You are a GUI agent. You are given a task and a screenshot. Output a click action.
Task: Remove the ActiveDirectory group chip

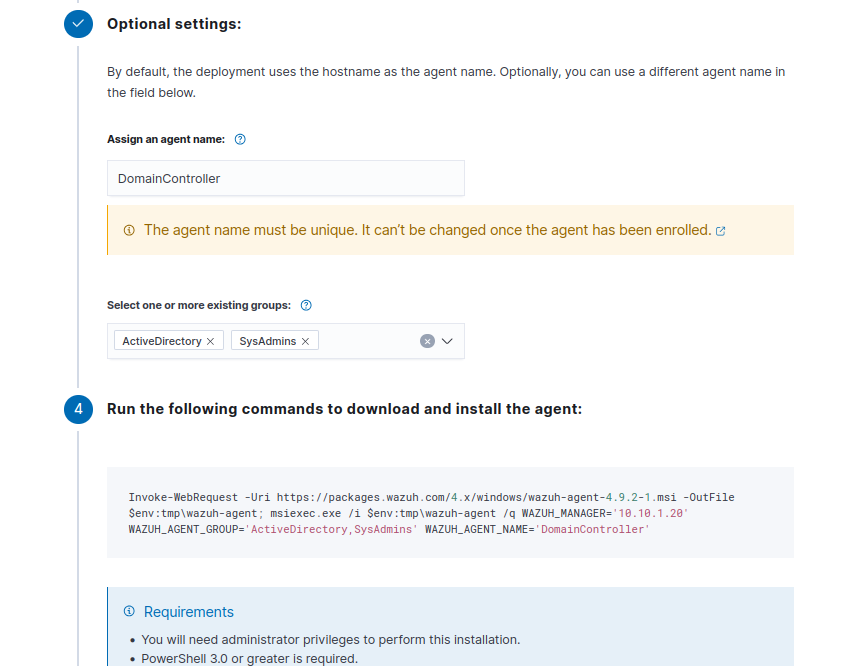(211, 341)
